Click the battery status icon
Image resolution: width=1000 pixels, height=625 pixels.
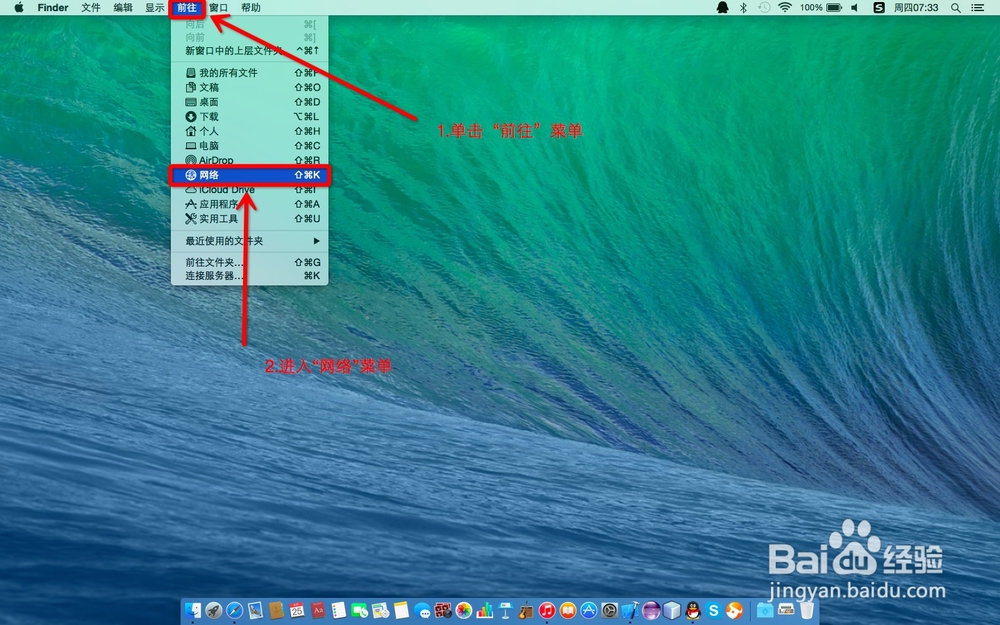[834, 8]
